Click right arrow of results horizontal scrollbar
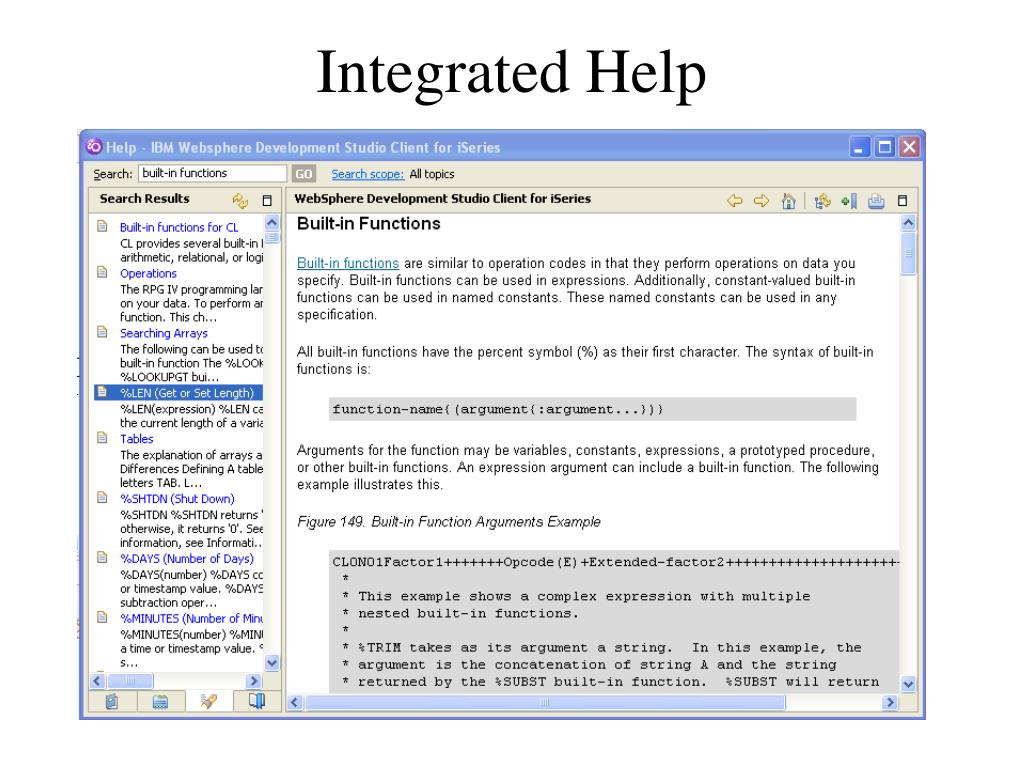The height and width of the screenshot is (768, 1024). click(x=254, y=681)
